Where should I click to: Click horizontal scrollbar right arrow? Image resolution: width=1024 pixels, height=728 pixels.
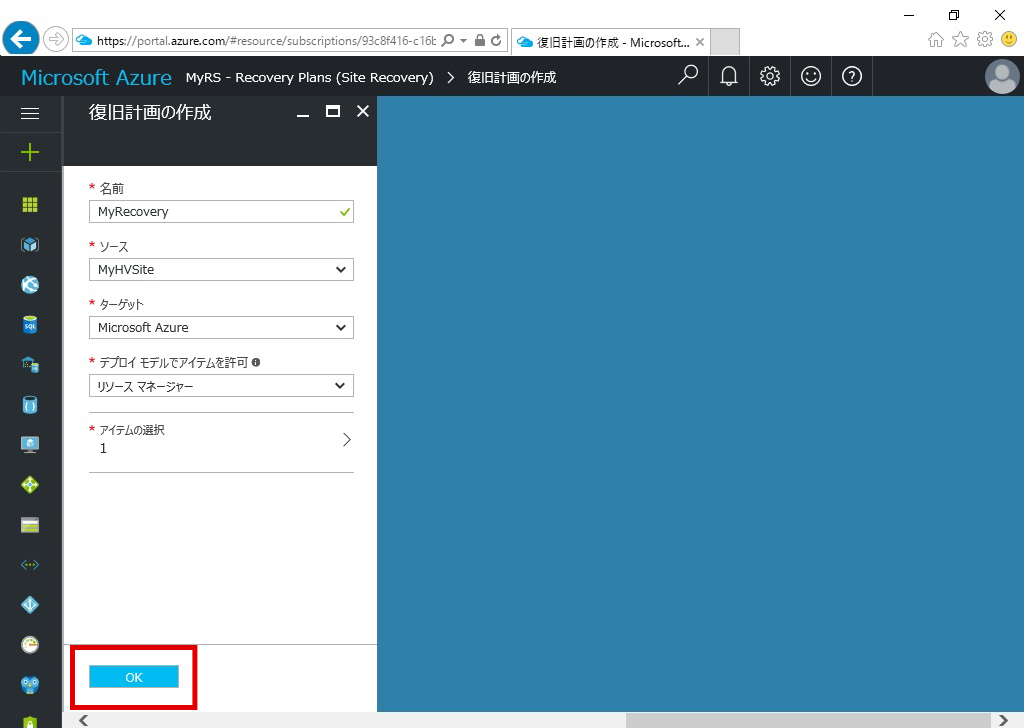(1004, 720)
